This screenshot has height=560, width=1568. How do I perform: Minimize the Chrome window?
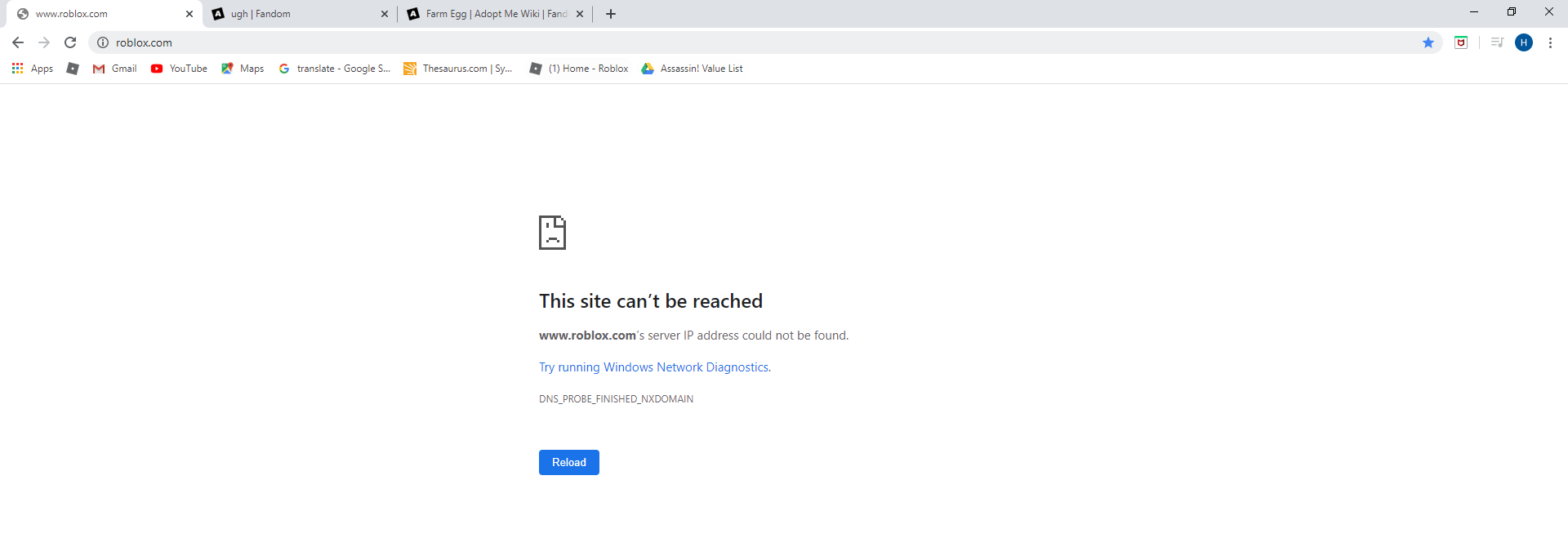tap(1474, 11)
